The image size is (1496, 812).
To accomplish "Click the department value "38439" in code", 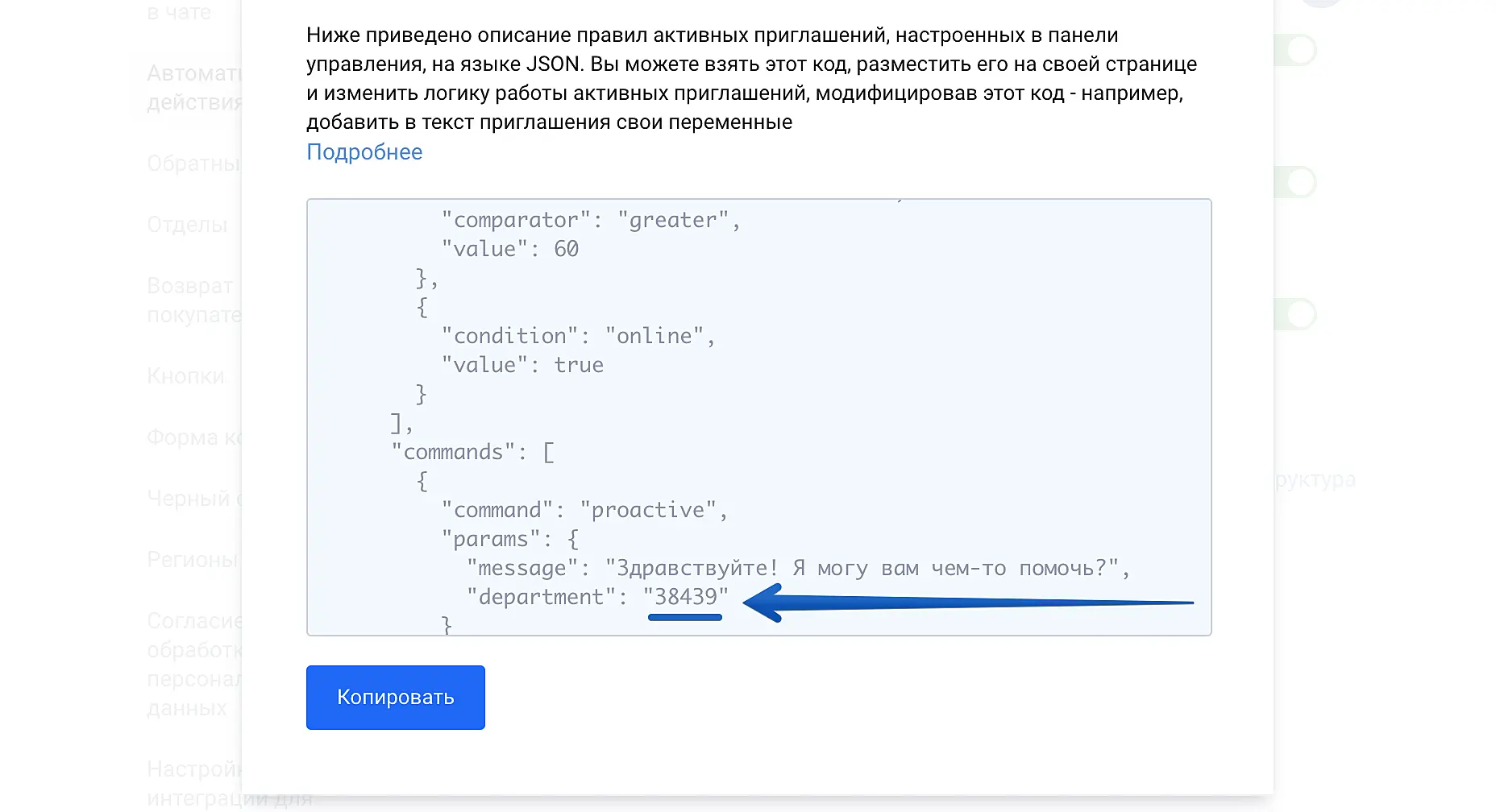I will pyautogui.click(x=685, y=597).
